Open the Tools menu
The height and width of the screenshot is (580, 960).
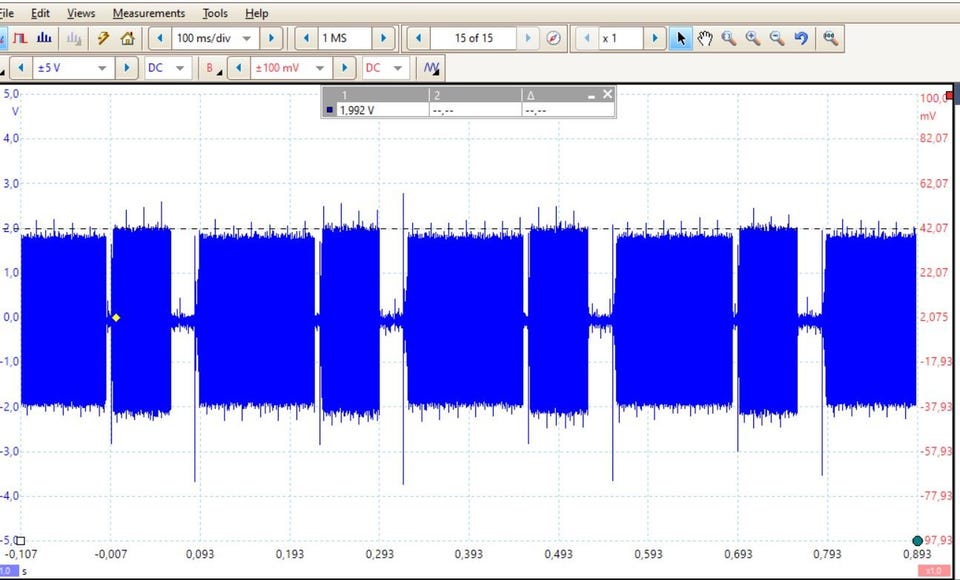[215, 13]
